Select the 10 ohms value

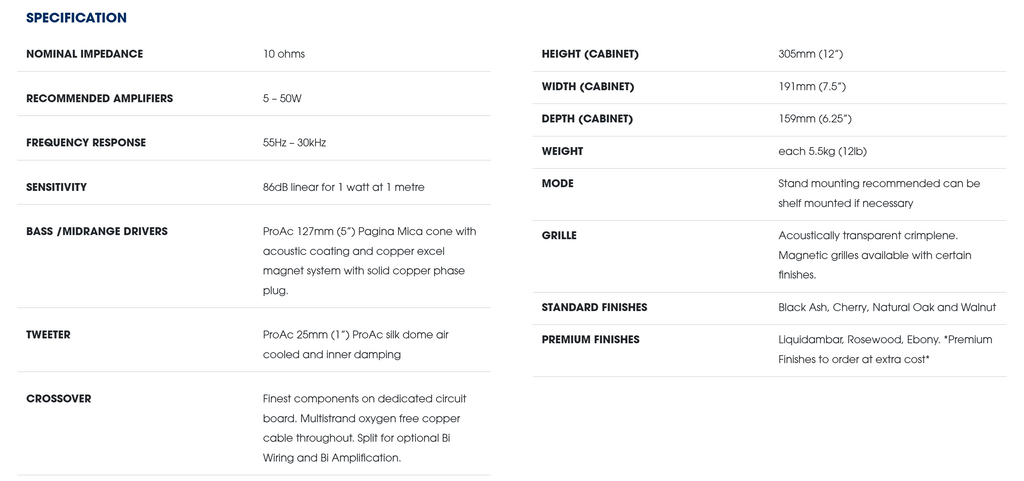click(284, 54)
